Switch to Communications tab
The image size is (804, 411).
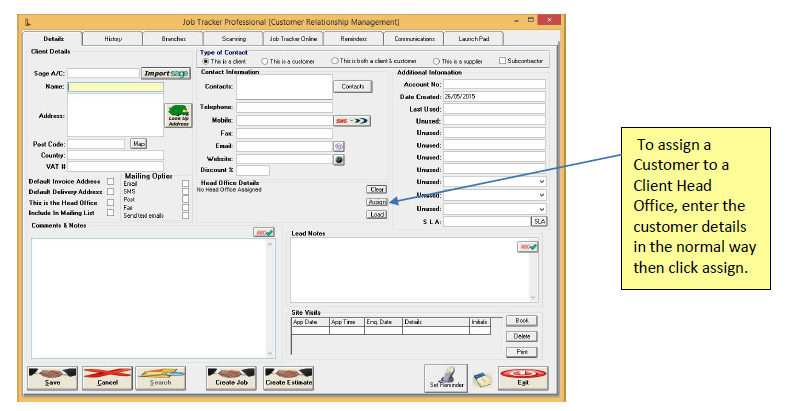click(x=414, y=39)
